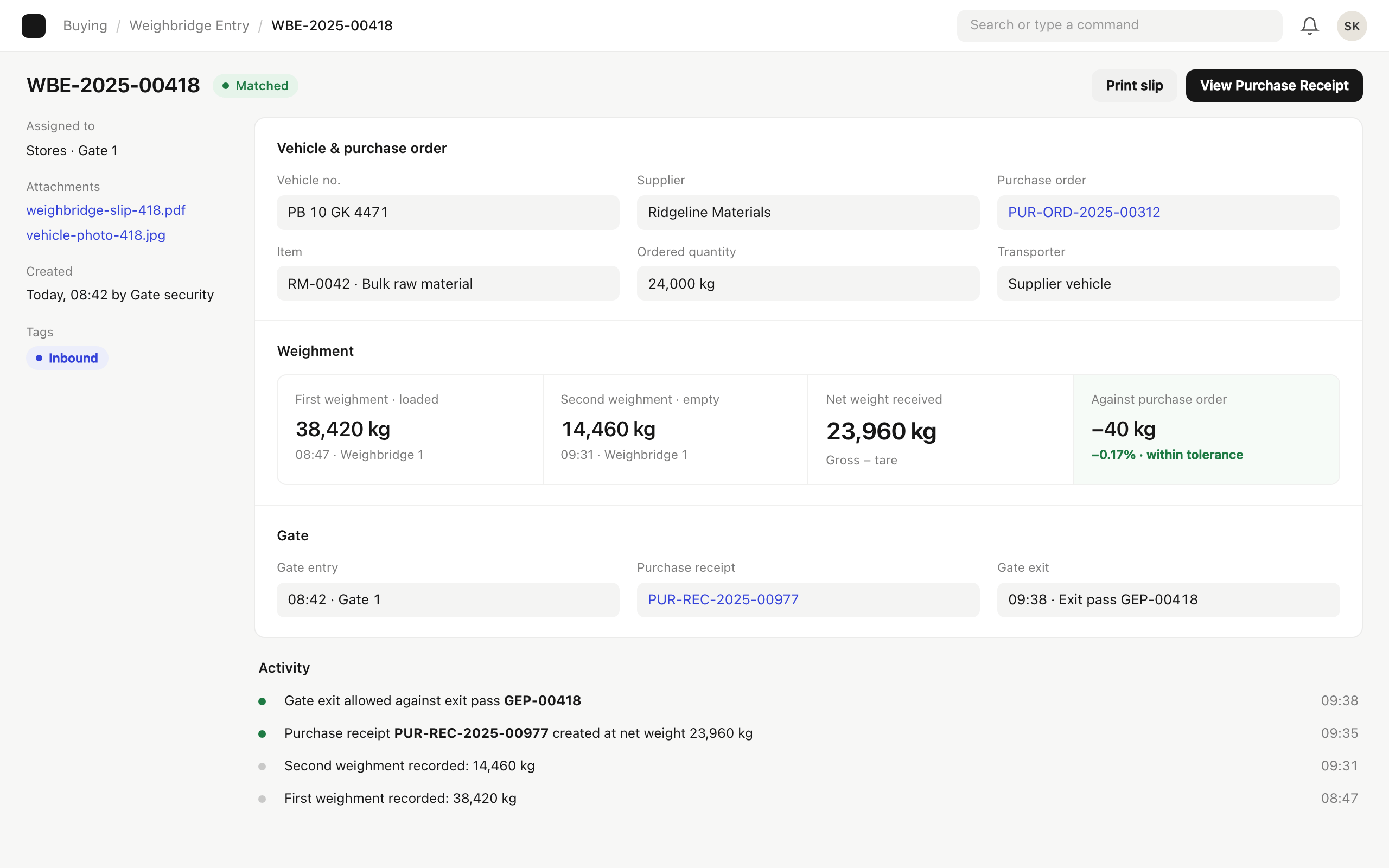Click the 09:35 activity timestamp
This screenshot has height=868, width=1389.
pos(1339,733)
